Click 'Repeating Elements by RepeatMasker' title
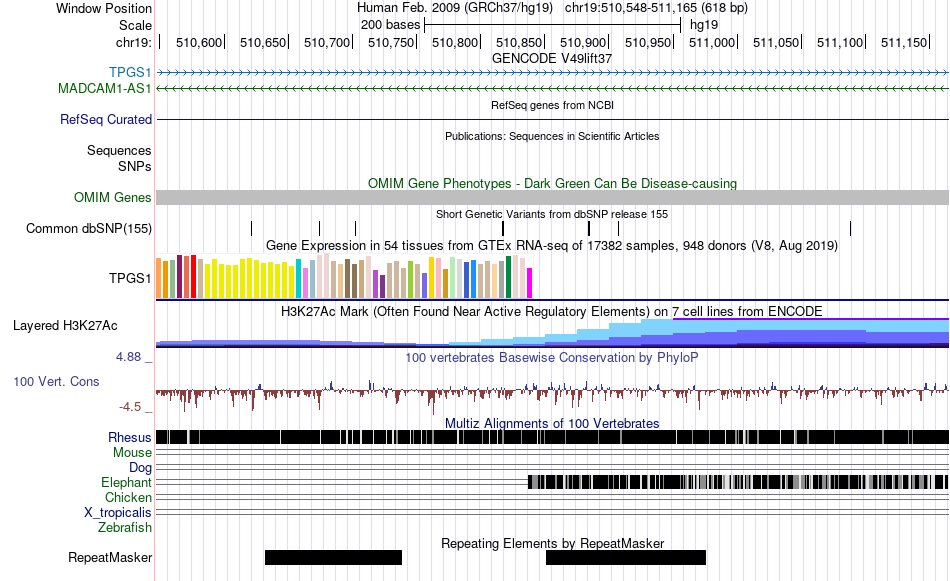 553,543
